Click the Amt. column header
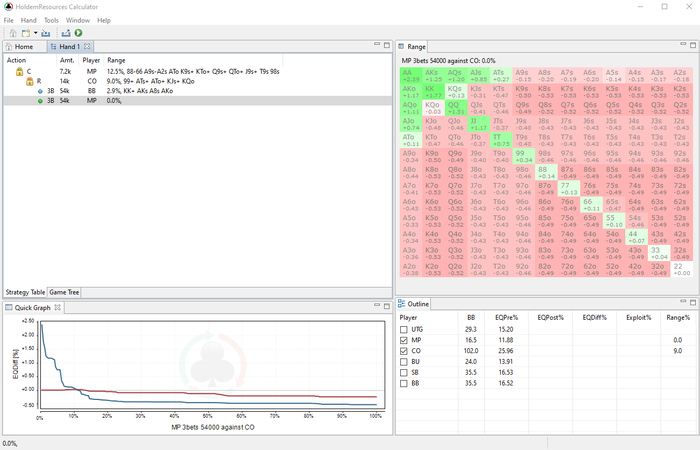700x450 pixels. tap(67, 60)
